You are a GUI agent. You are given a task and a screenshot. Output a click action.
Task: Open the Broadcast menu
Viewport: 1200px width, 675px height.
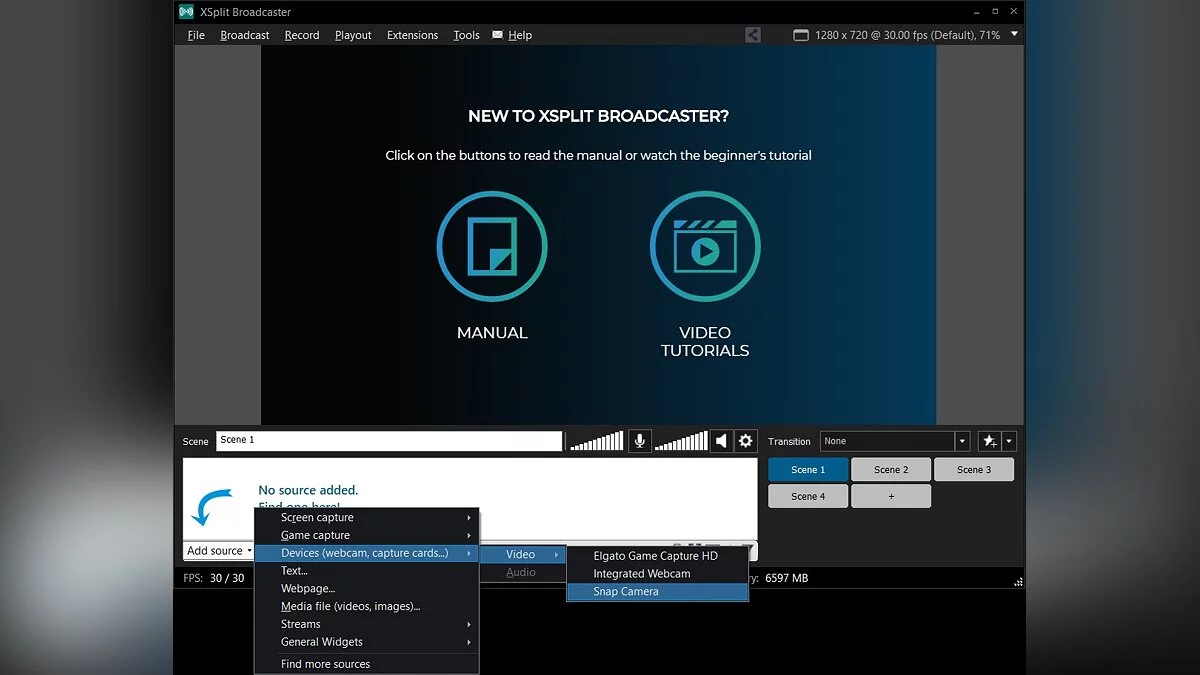pos(245,35)
